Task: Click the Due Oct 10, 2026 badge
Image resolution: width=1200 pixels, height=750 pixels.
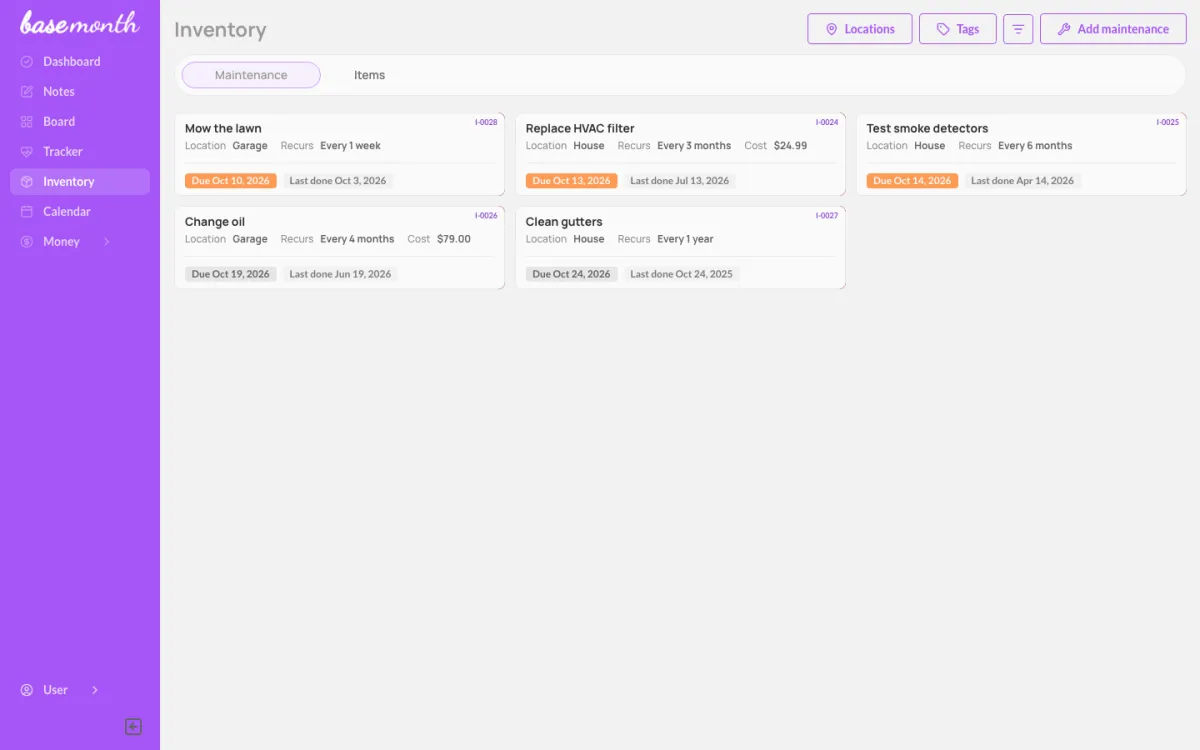Action: pos(231,181)
